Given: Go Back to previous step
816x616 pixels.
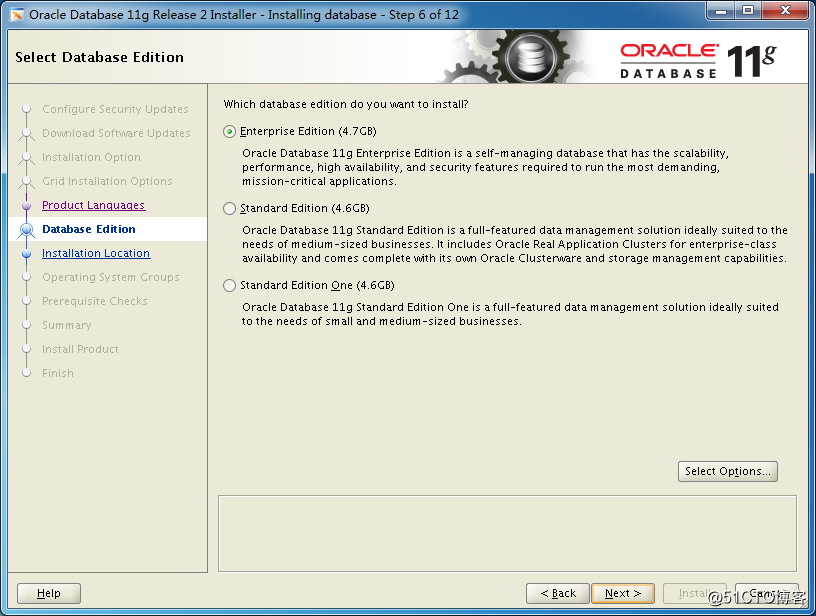Looking at the screenshot, I should (x=558, y=593).
